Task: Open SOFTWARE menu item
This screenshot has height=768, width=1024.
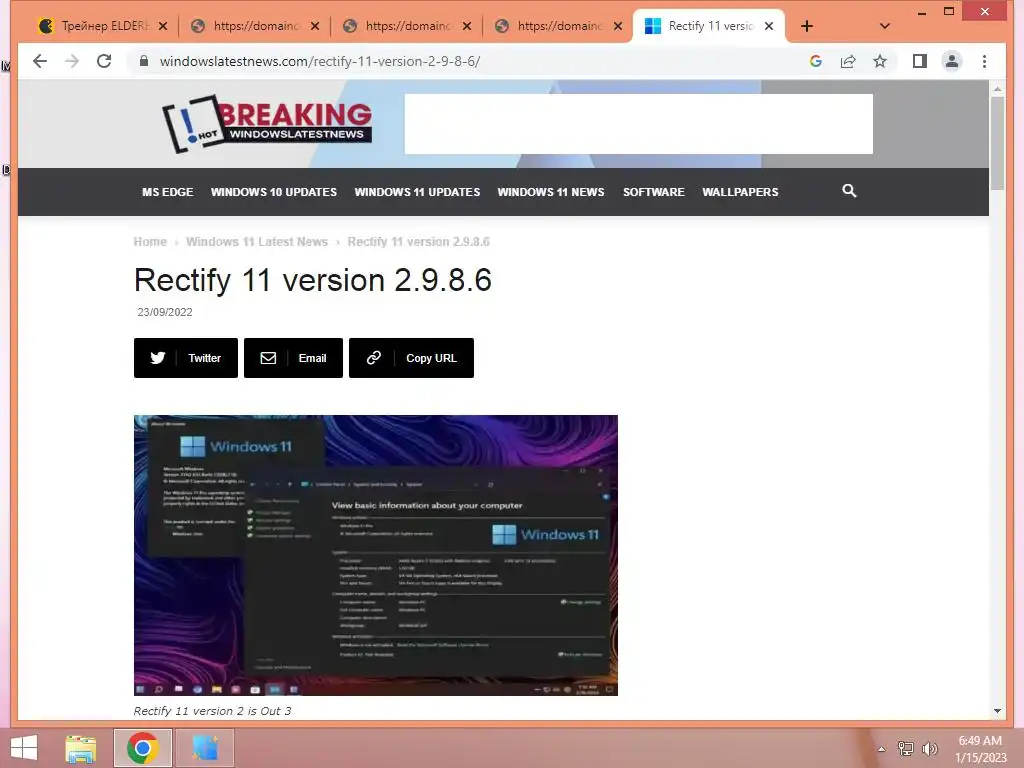Action: 654,192
